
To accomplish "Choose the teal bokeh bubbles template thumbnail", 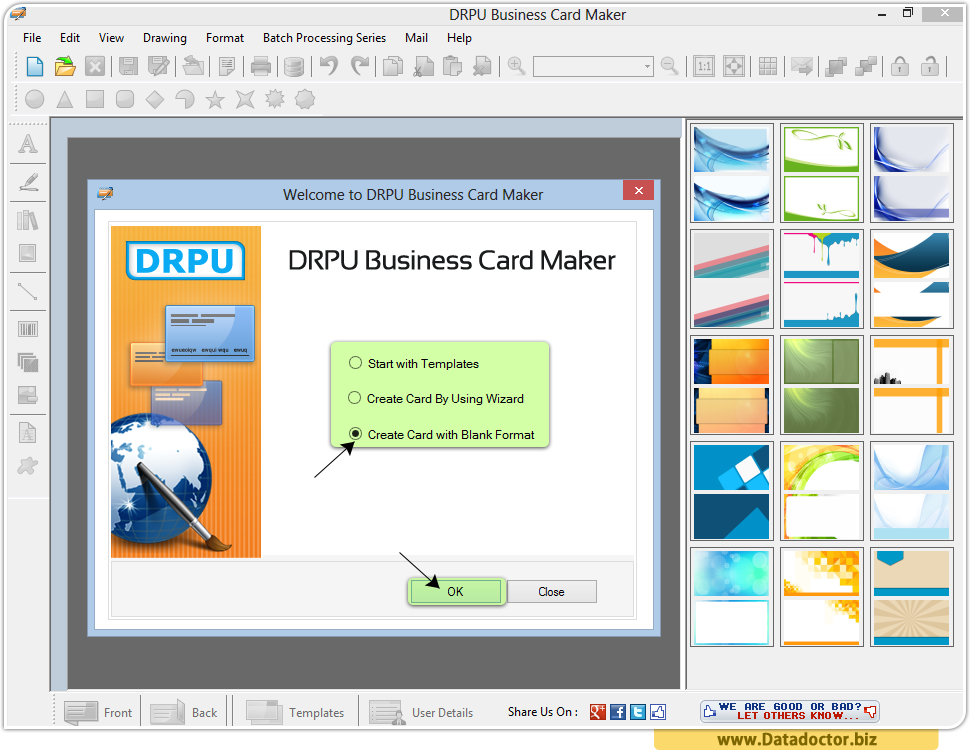I will tap(732, 598).
